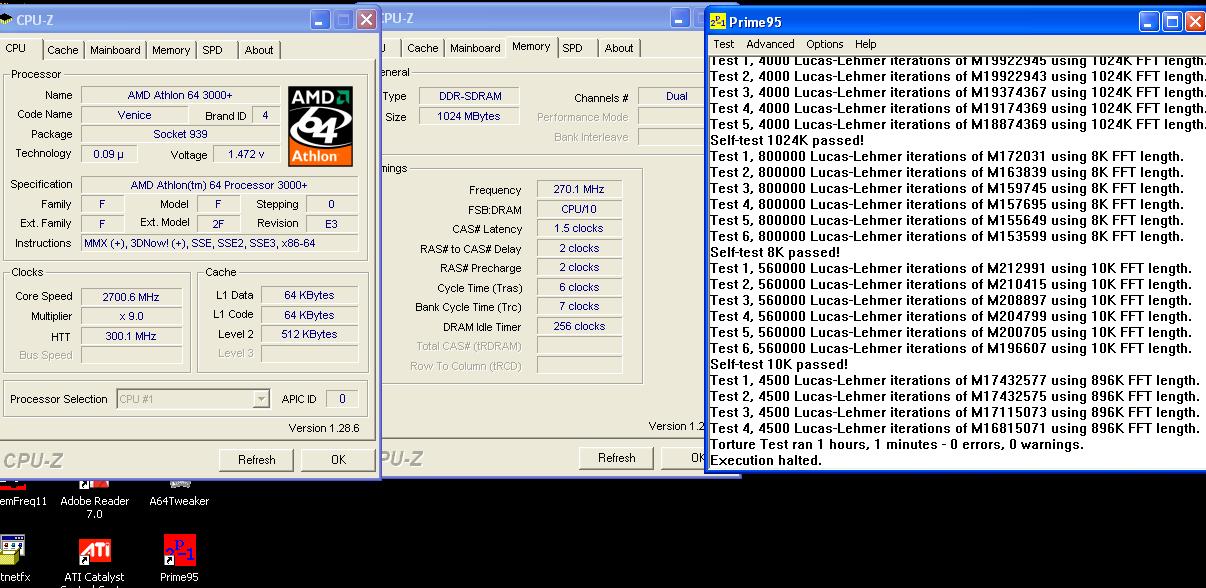Click Refresh button in front CPU-Z window
This screenshot has height=588, width=1206.
coord(257,460)
